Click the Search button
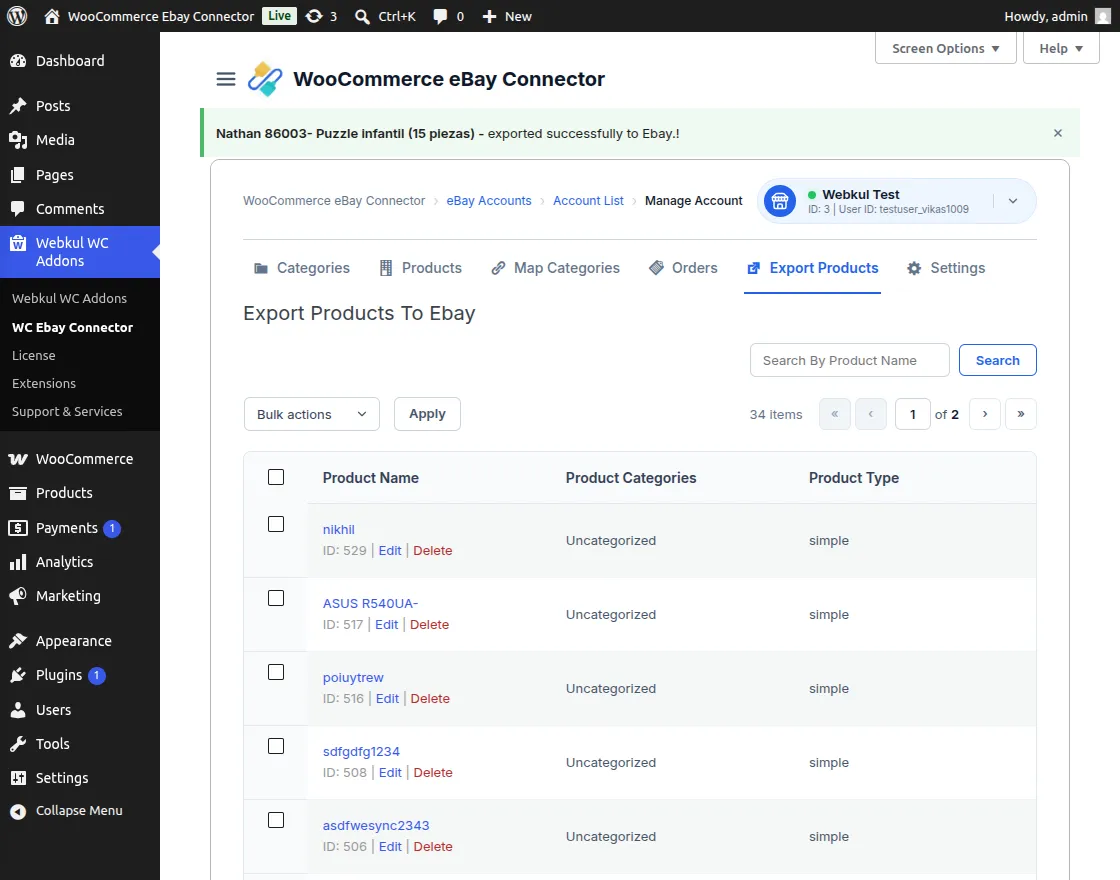The height and width of the screenshot is (880, 1120). click(997, 360)
